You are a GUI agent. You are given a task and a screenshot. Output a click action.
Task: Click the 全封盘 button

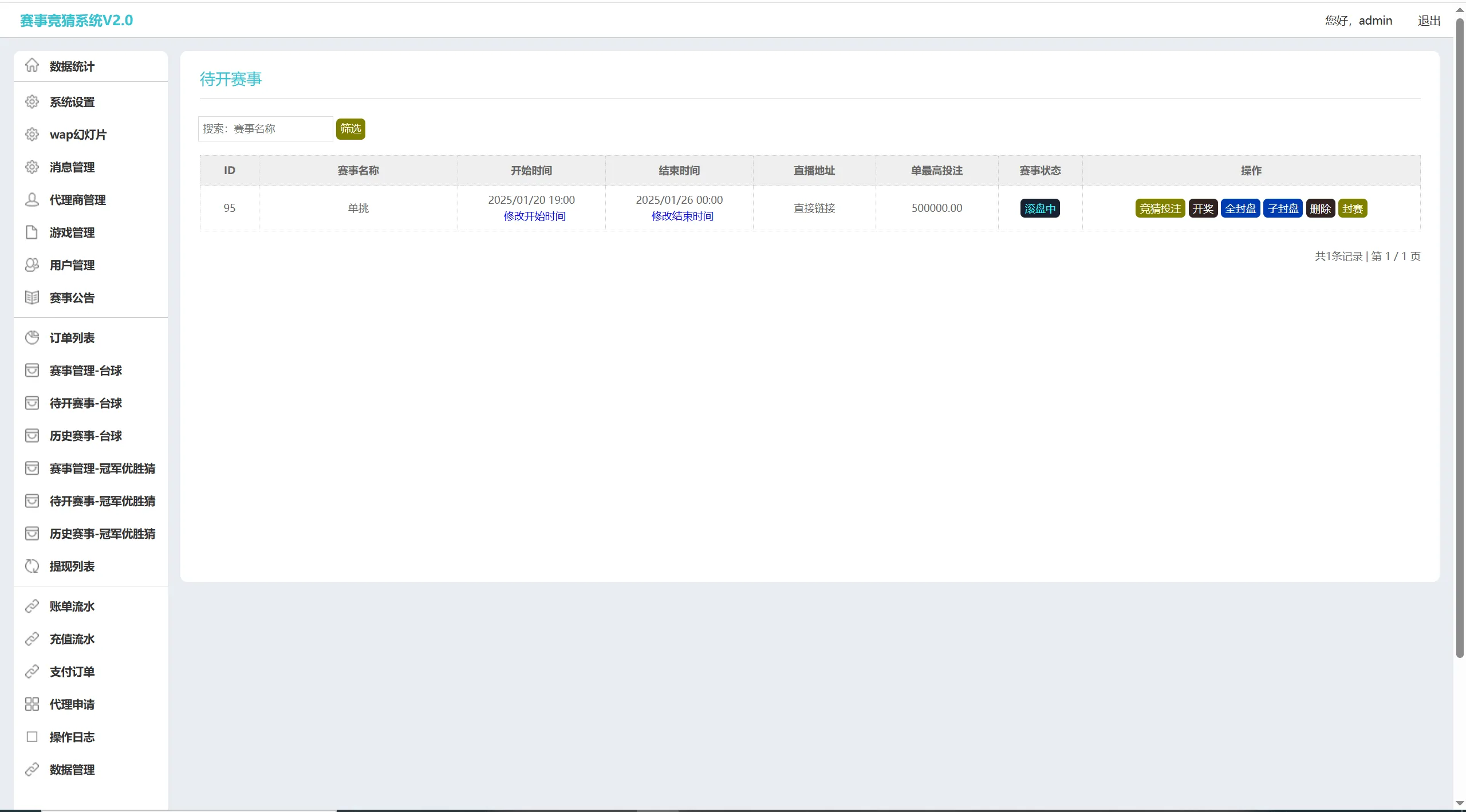(1240, 208)
